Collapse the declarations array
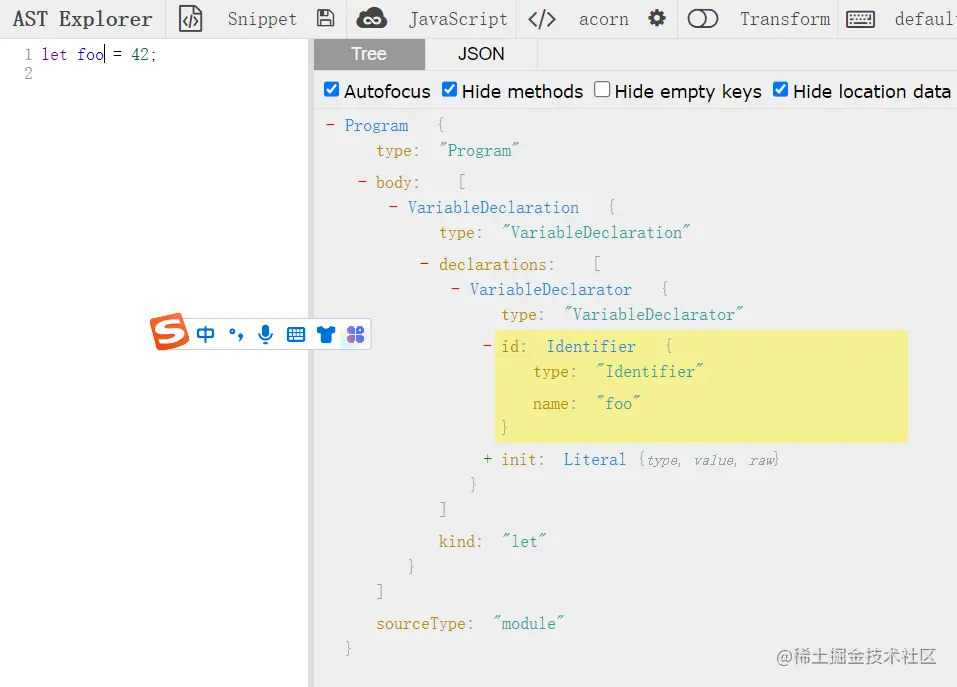The height and width of the screenshot is (687, 957). [x=424, y=264]
